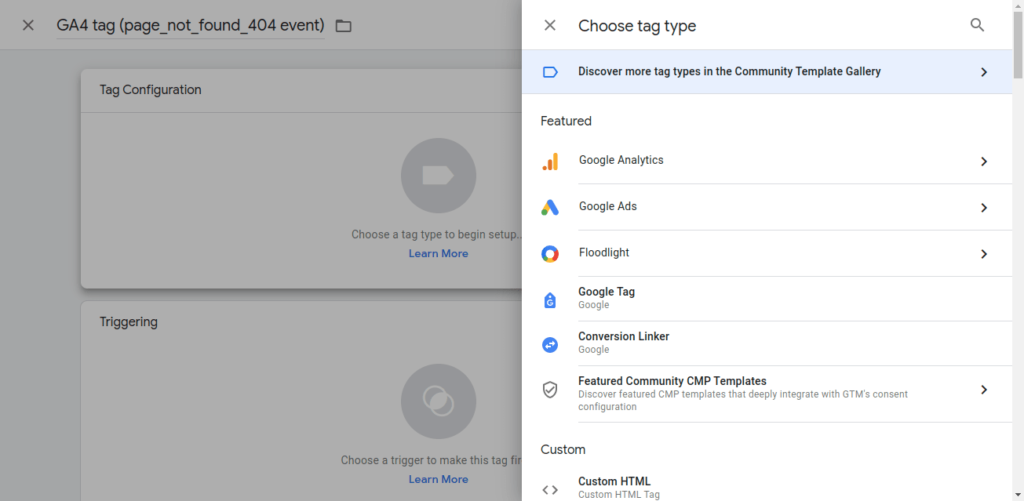Expand the Floodlight chevron
The height and width of the screenshot is (501, 1024).
[x=984, y=254]
